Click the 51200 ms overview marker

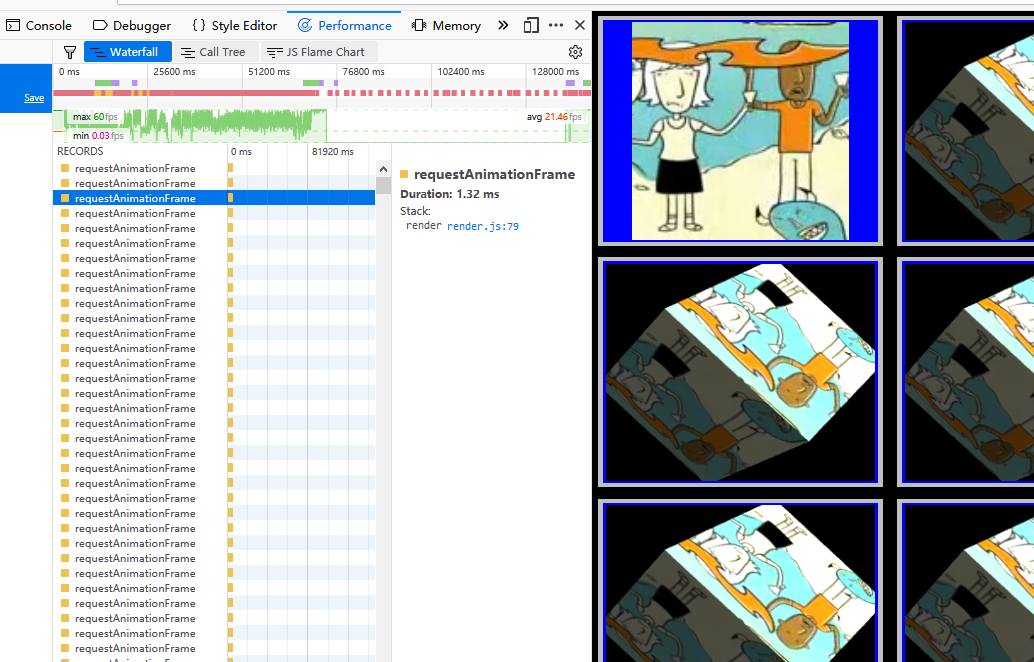[269, 71]
